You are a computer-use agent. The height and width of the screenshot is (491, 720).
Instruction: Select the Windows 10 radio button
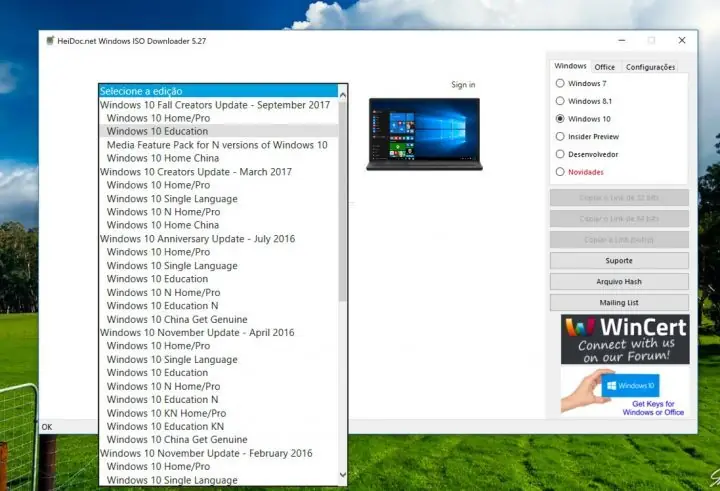pyautogui.click(x=560, y=119)
